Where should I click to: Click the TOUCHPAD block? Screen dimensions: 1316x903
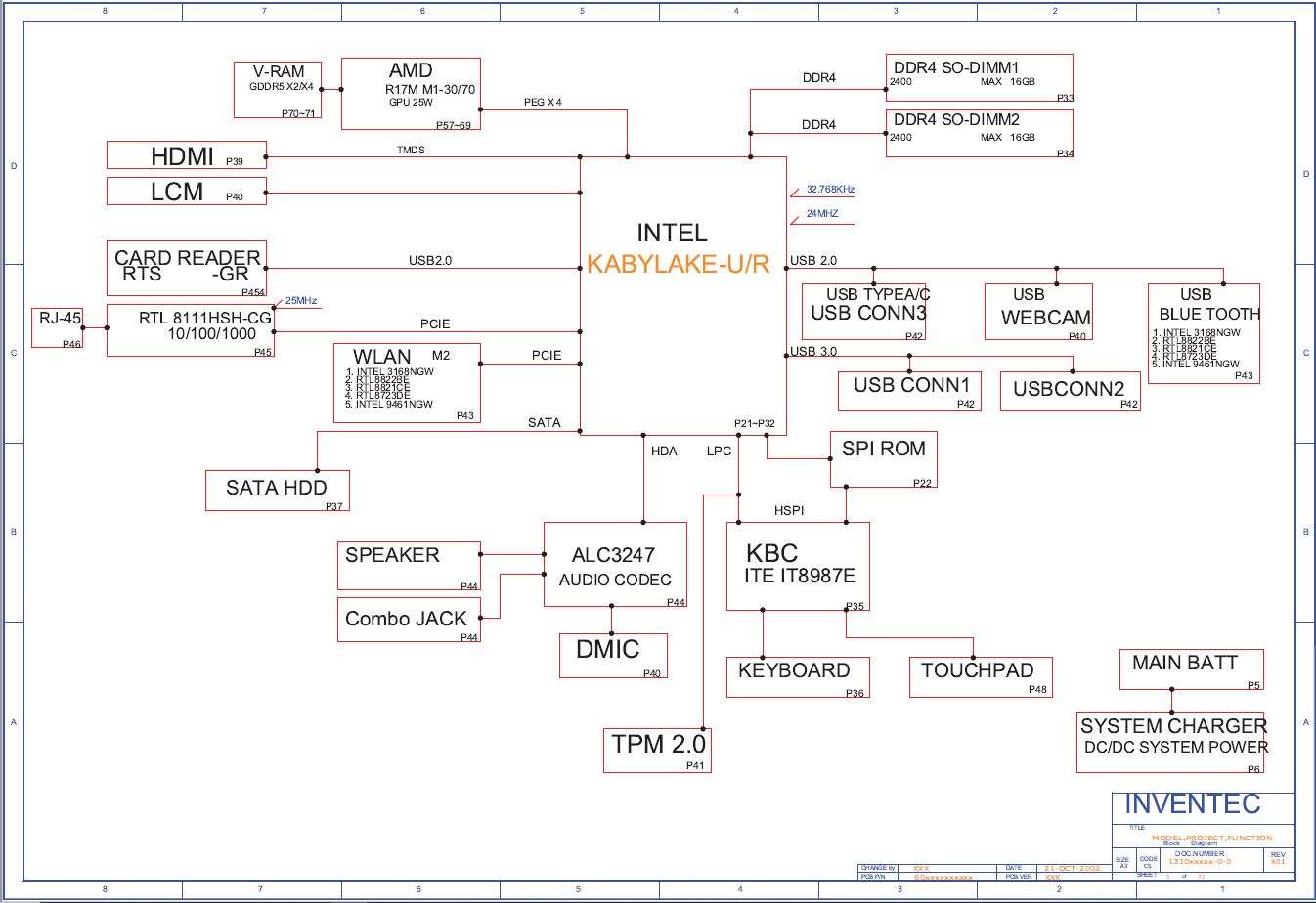pos(981,677)
